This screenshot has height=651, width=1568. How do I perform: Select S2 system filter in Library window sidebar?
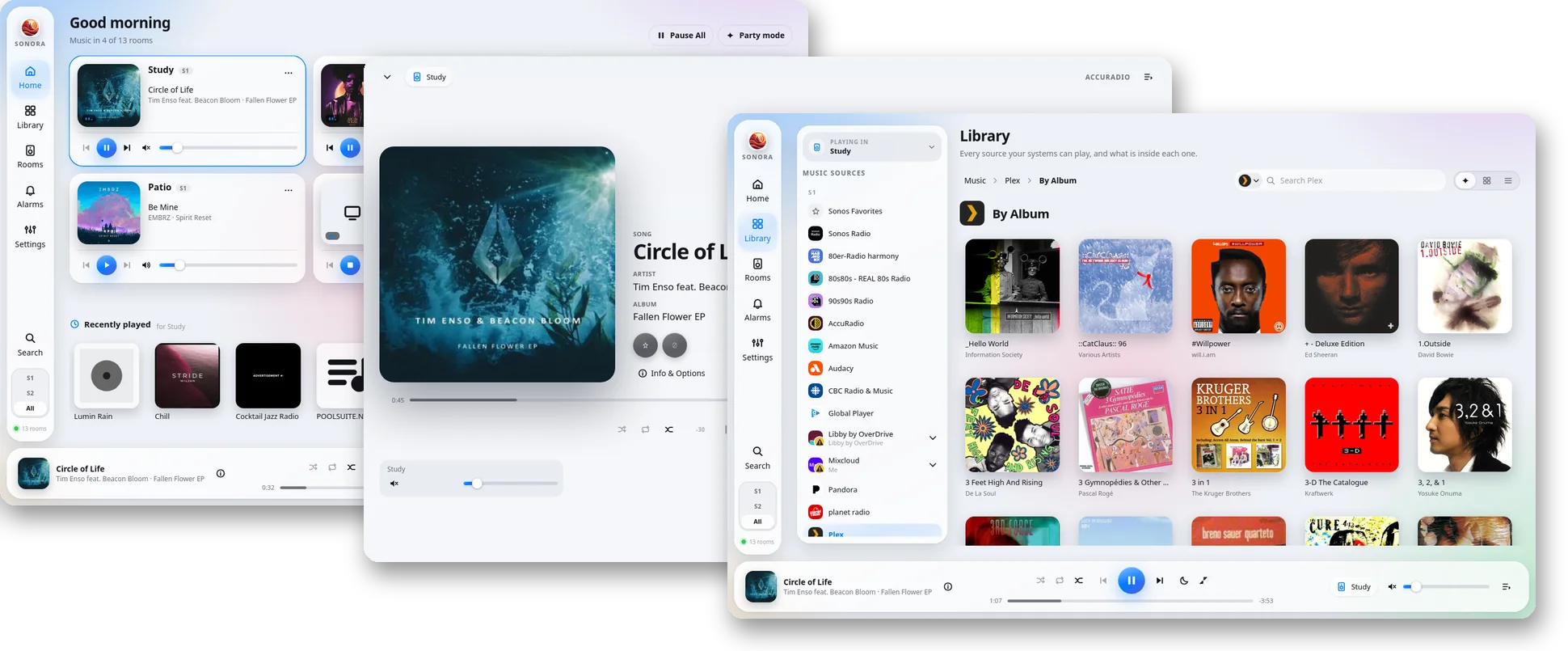coord(757,506)
